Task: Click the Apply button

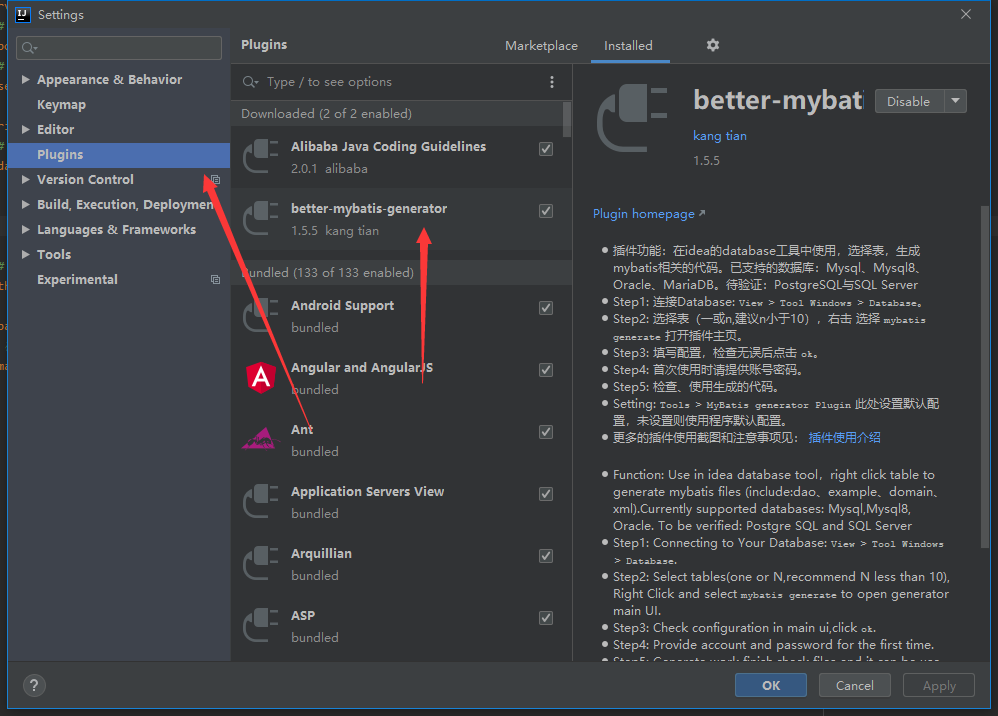Action: point(939,685)
